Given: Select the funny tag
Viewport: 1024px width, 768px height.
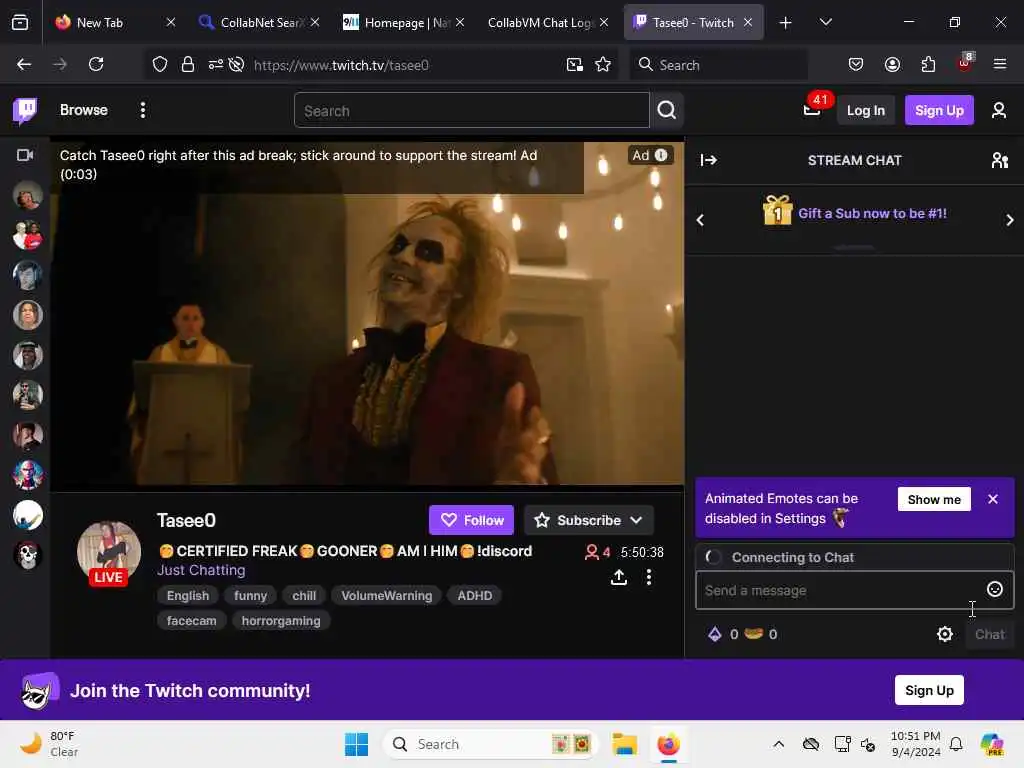Looking at the screenshot, I should [250, 596].
